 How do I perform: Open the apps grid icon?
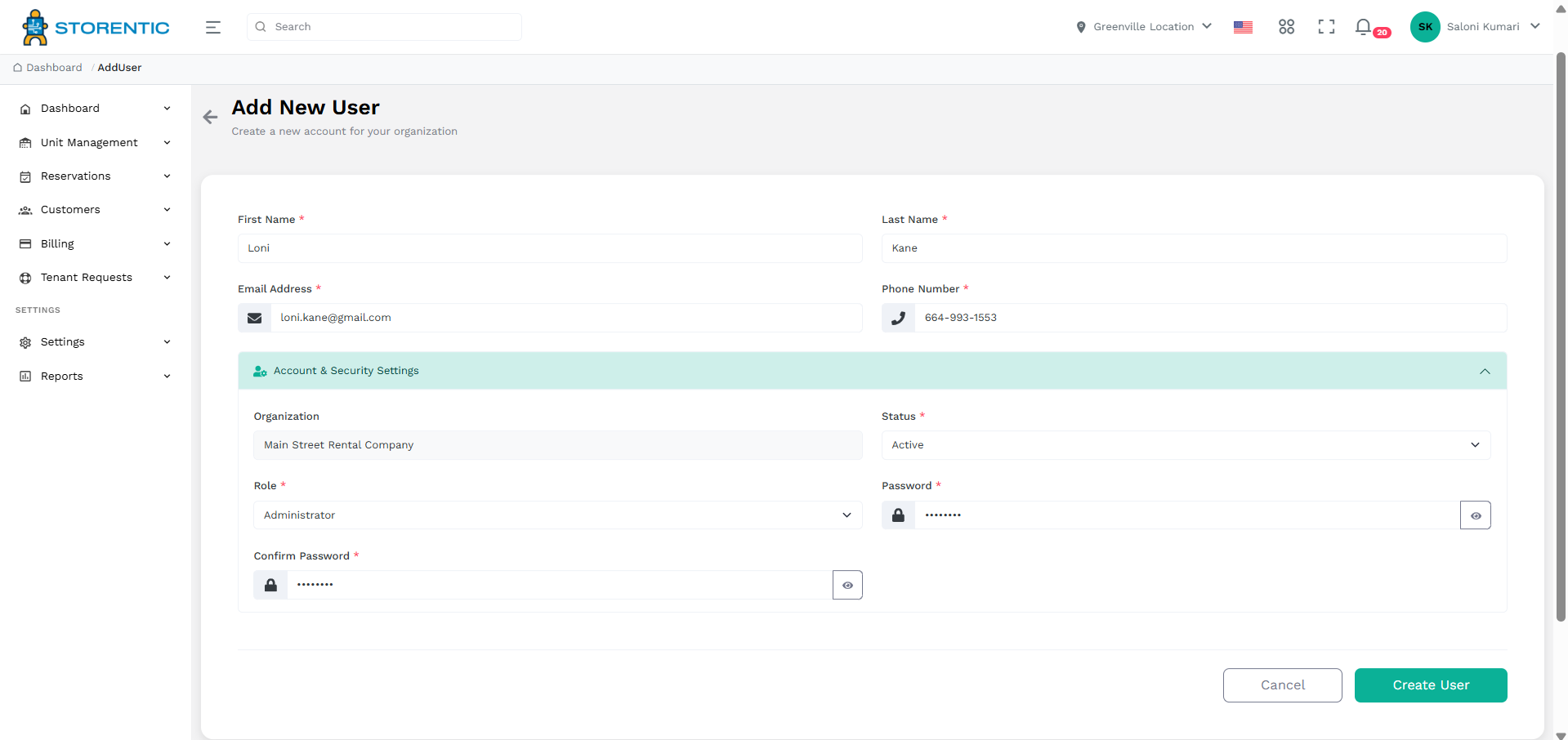tap(1285, 26)
